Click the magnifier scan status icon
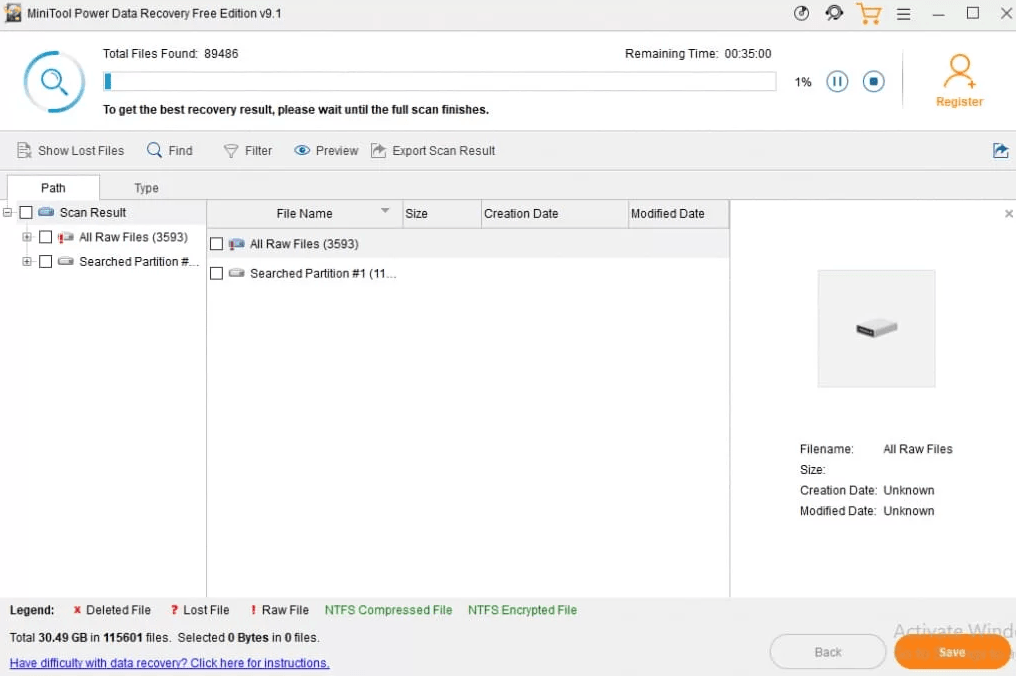 coord(54,82)
